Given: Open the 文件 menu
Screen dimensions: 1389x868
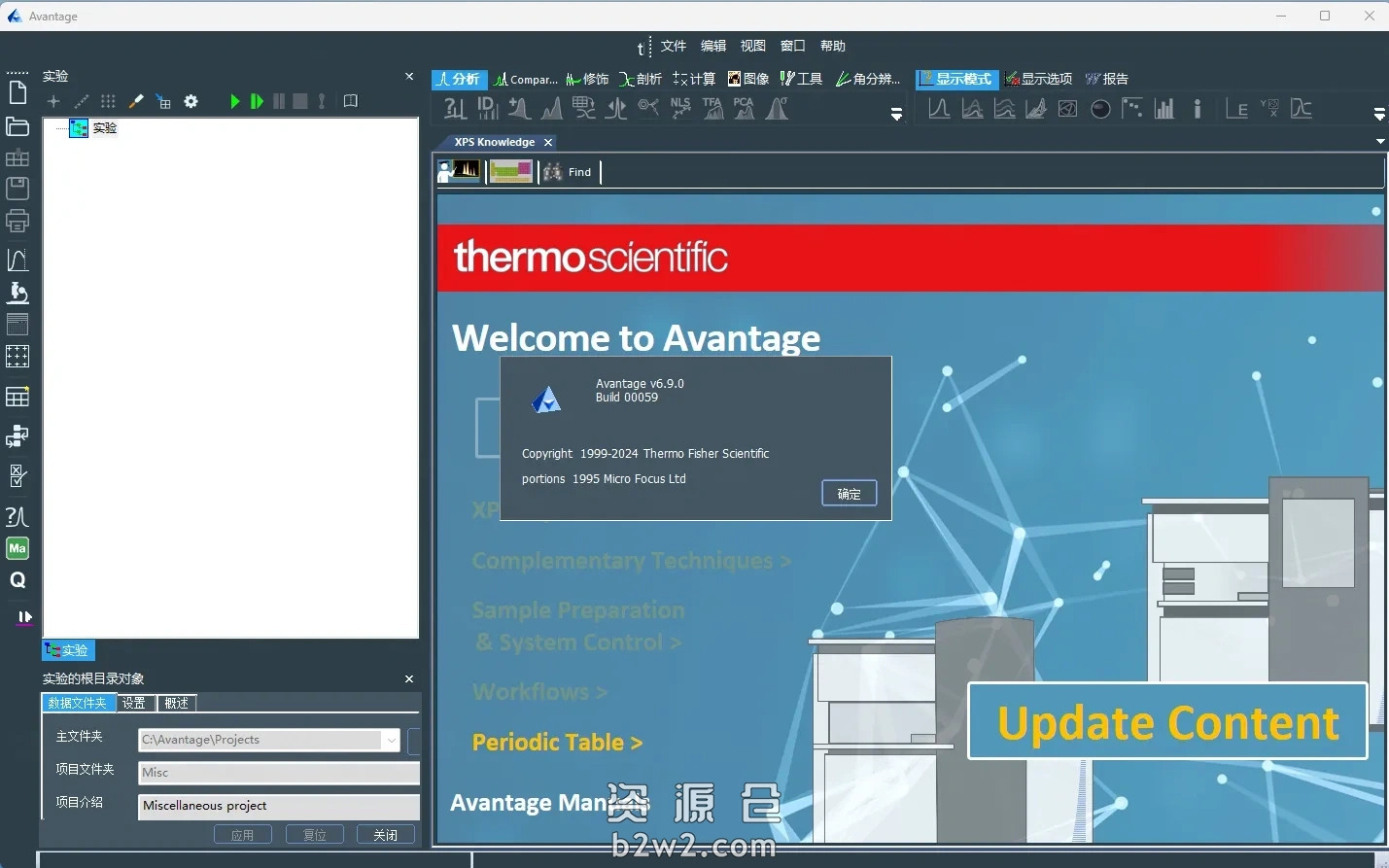Looking at the screenshot, I should [x=673, y=46].
